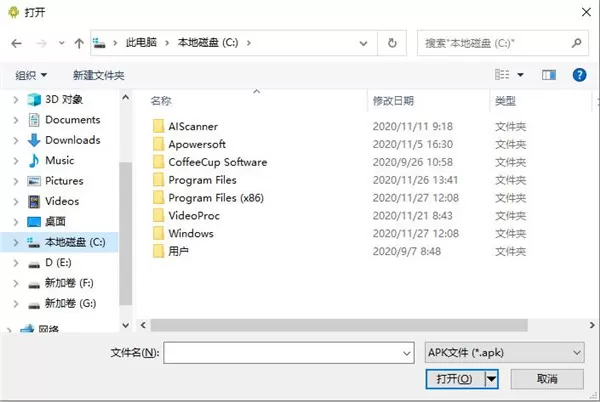Expand the Documents tree node

pyautogui.click(x=16, y=120)
